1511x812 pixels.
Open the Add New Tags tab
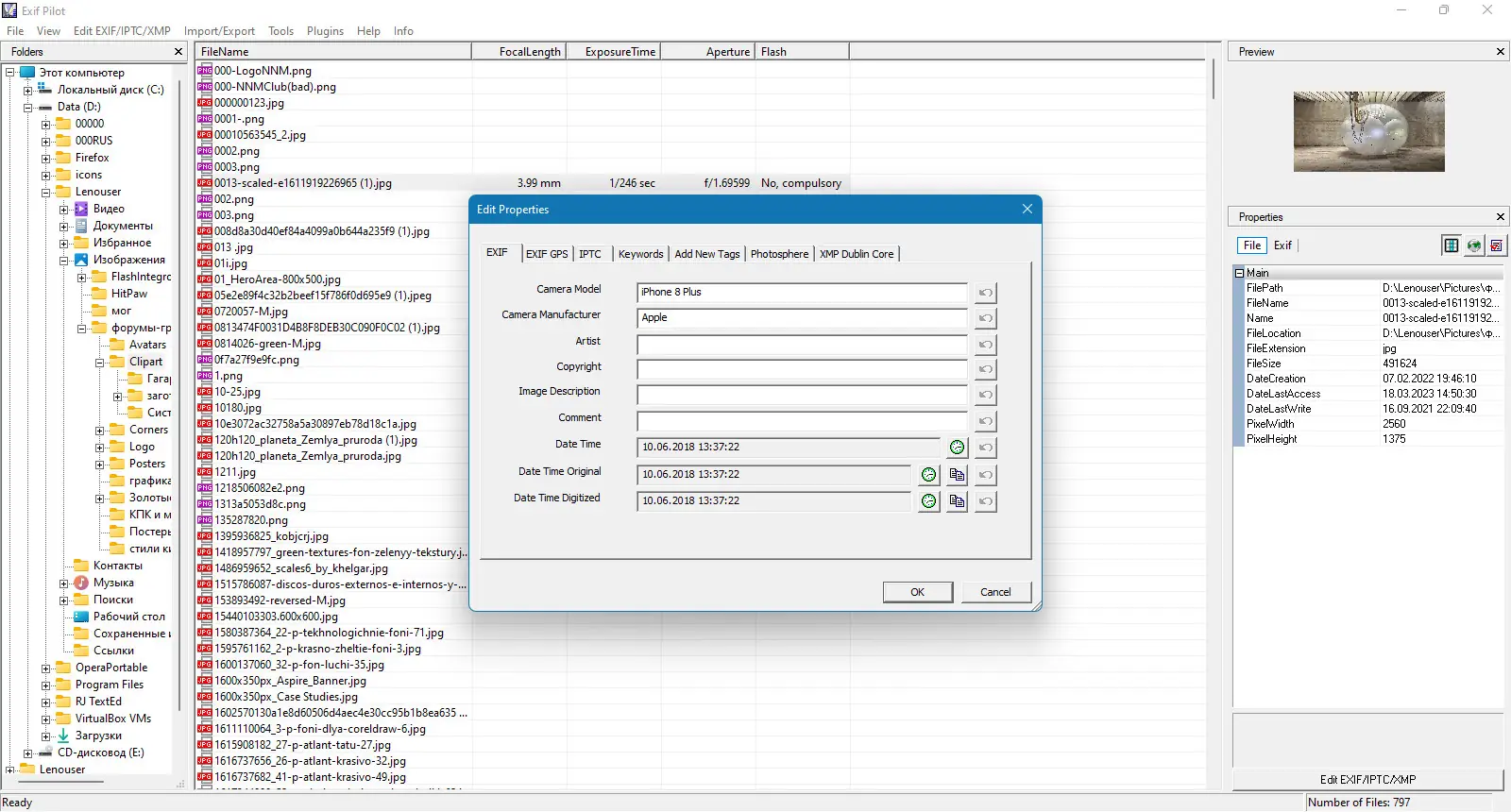707,254
